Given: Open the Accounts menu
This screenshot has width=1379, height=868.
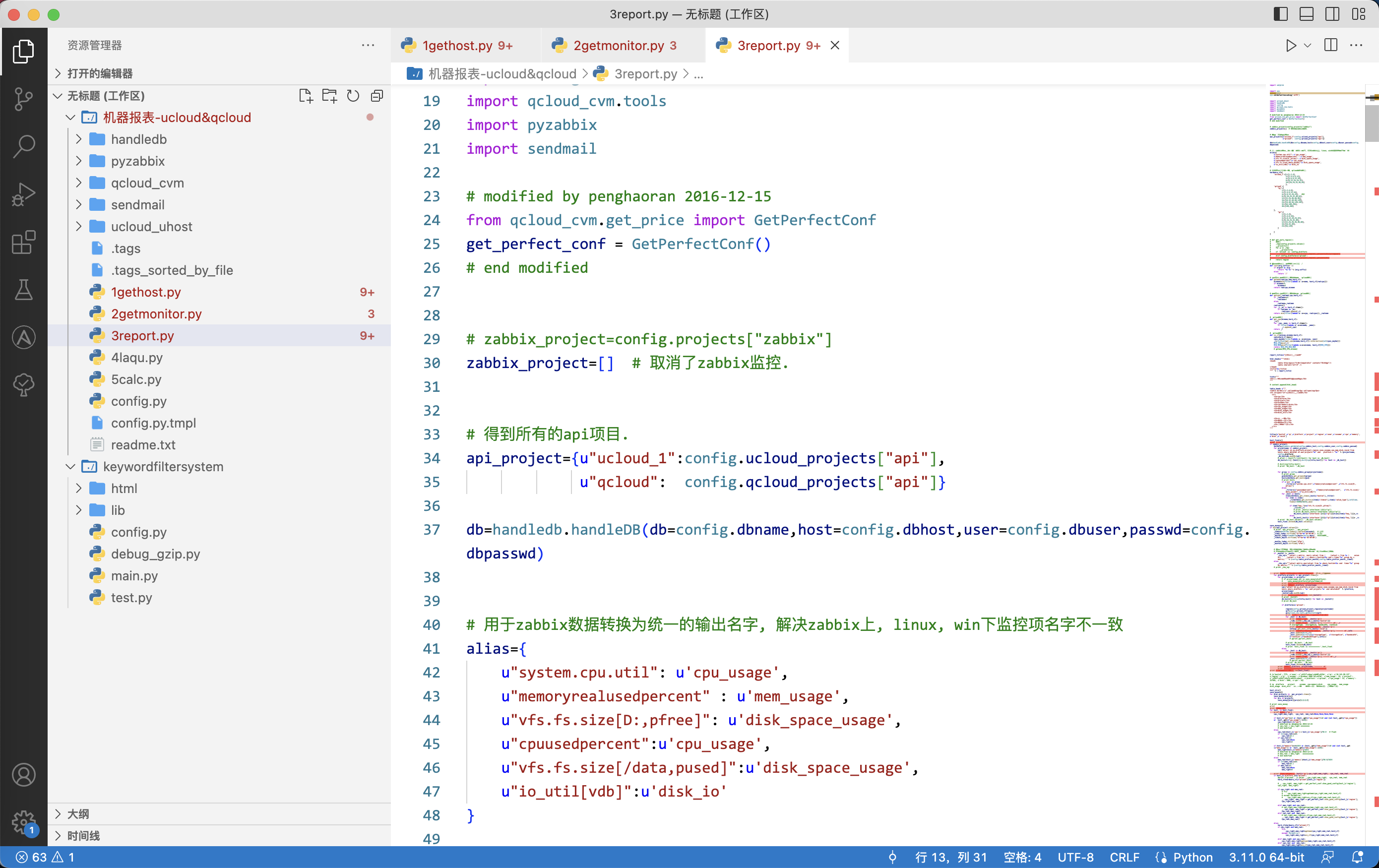Looking at the screenshot, I should tap(23, 775).
